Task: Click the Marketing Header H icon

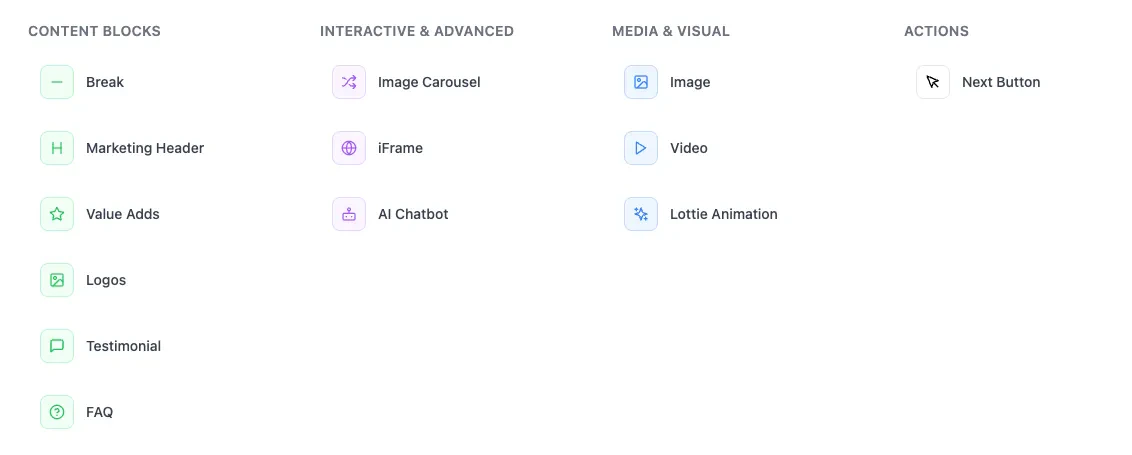Action: 57,148
